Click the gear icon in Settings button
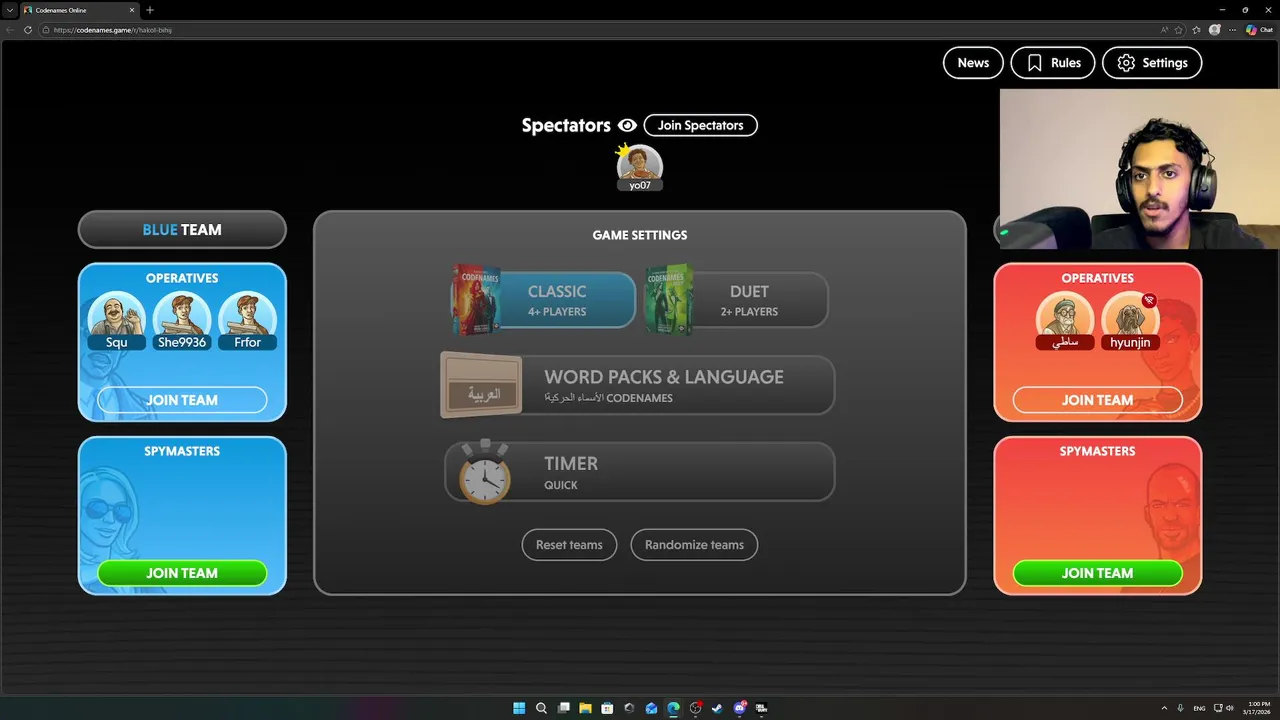 pyautogui.click(x=1126, y=63)
